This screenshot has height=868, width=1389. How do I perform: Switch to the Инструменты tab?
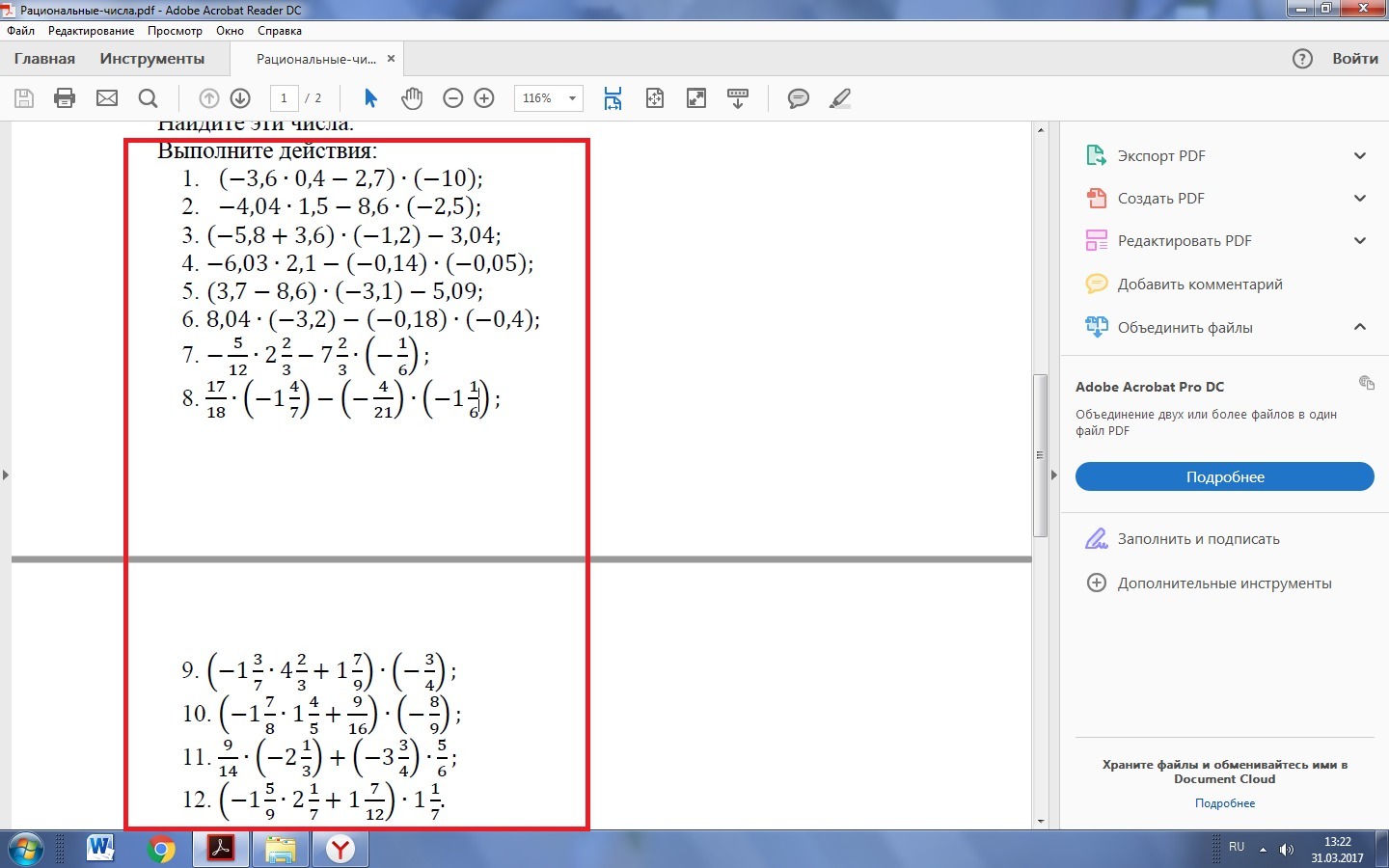click(x=151, y=59)
